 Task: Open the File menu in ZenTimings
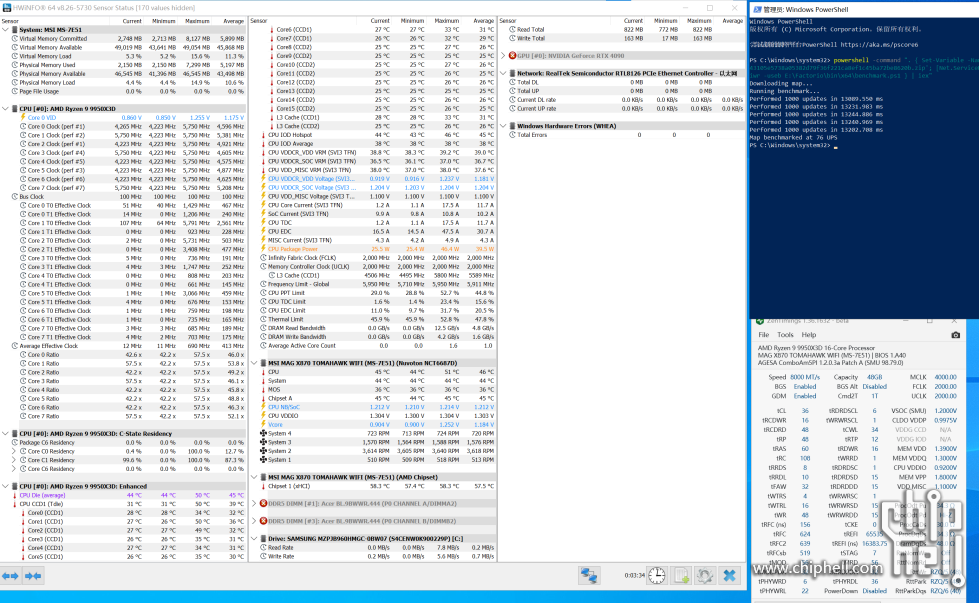764,335
